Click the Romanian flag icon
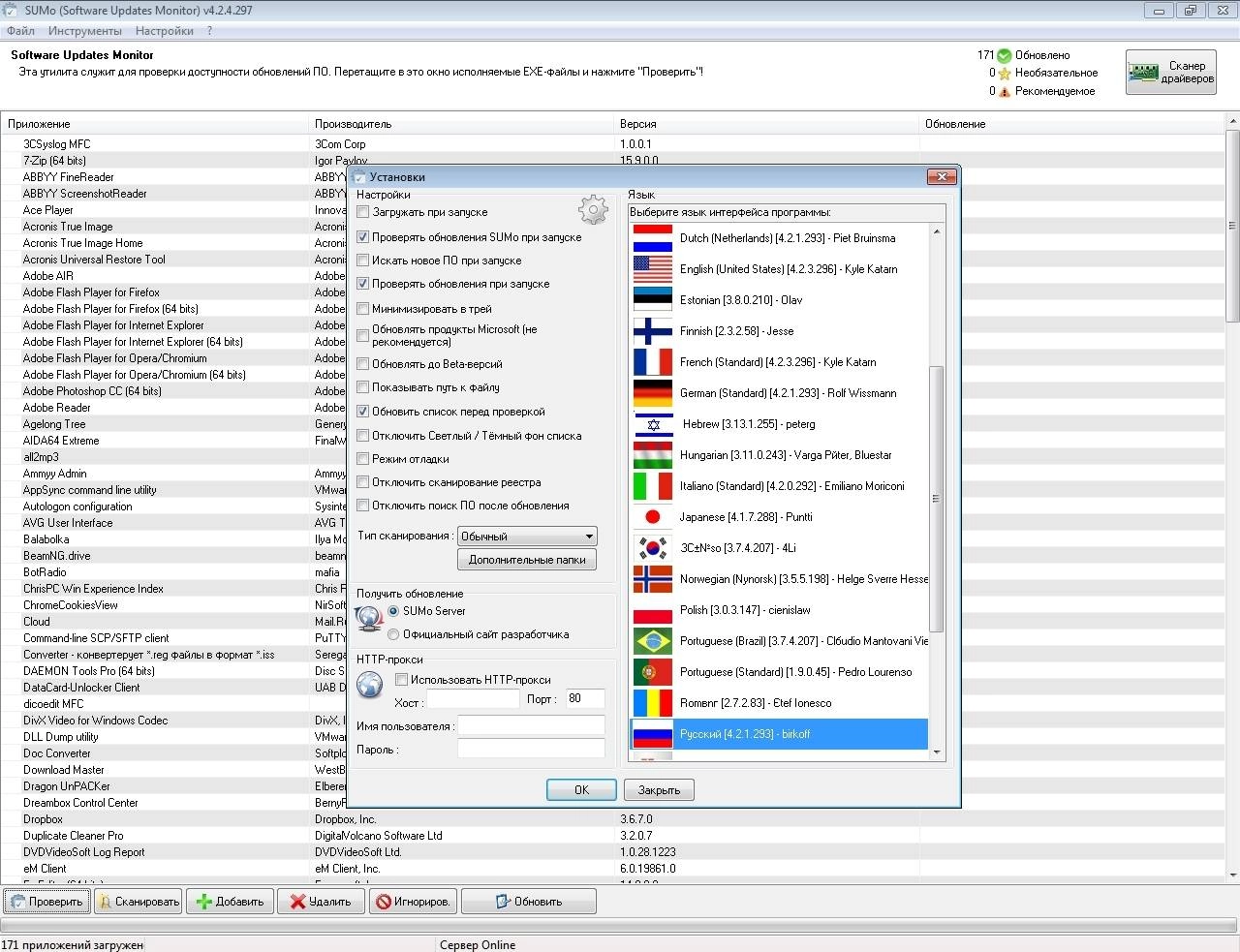This screenshot has width=1240, height=952. tap(652, 703)
